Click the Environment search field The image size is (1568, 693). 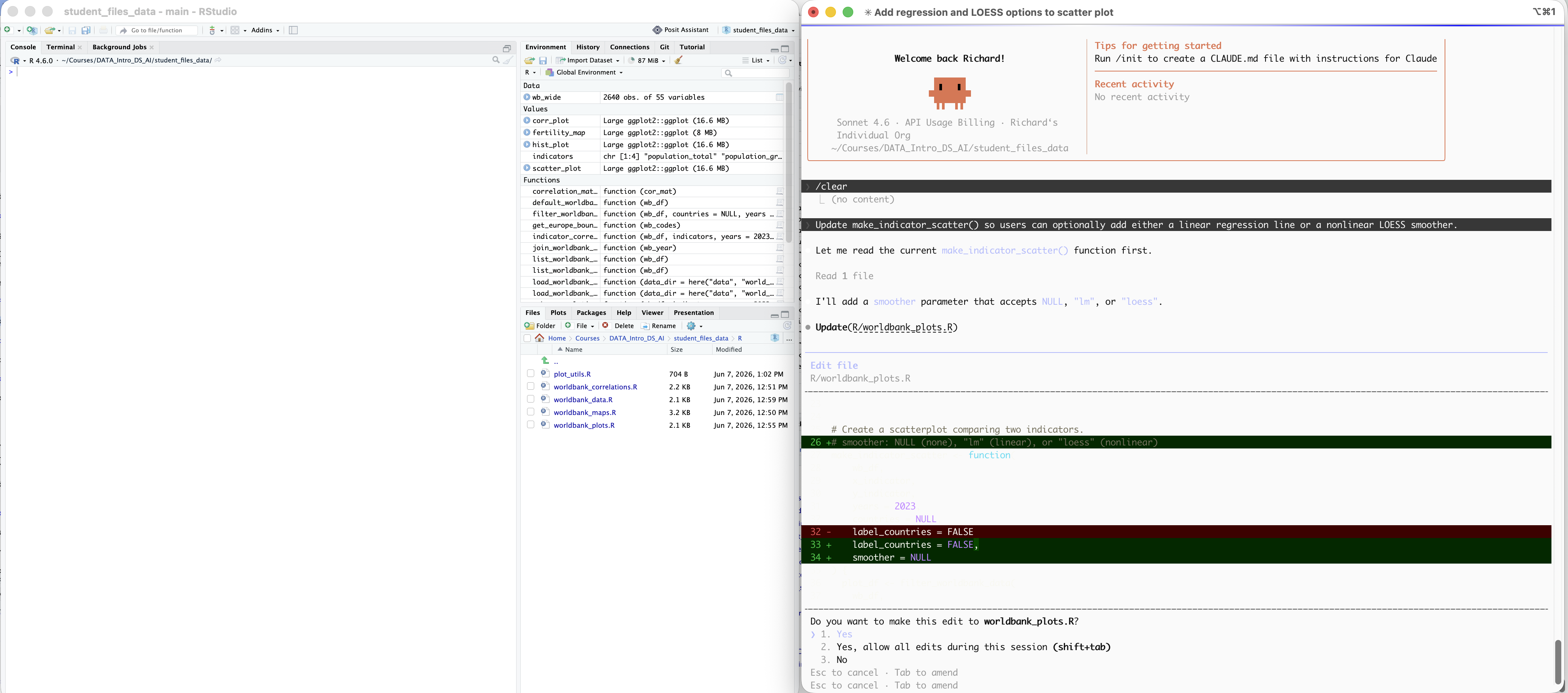[x=755, y=73]
